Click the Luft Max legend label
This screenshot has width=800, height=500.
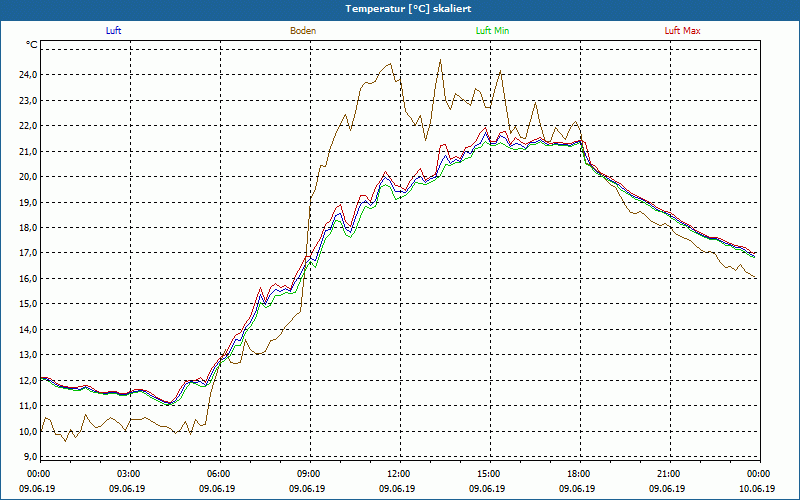(x=682, y=31)
